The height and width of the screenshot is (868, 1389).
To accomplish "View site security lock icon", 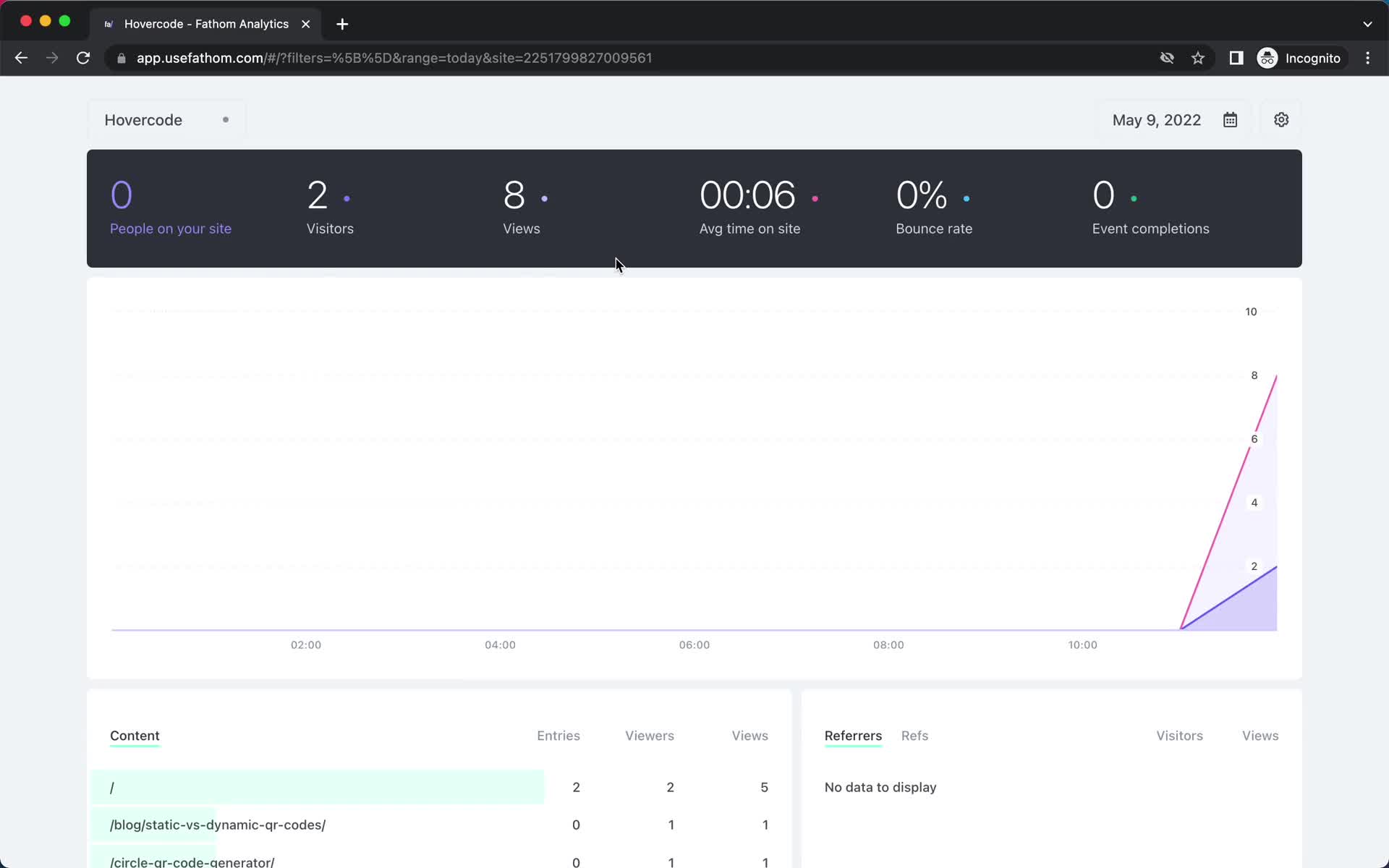I will pyautogui.click(x=122, y=58).
